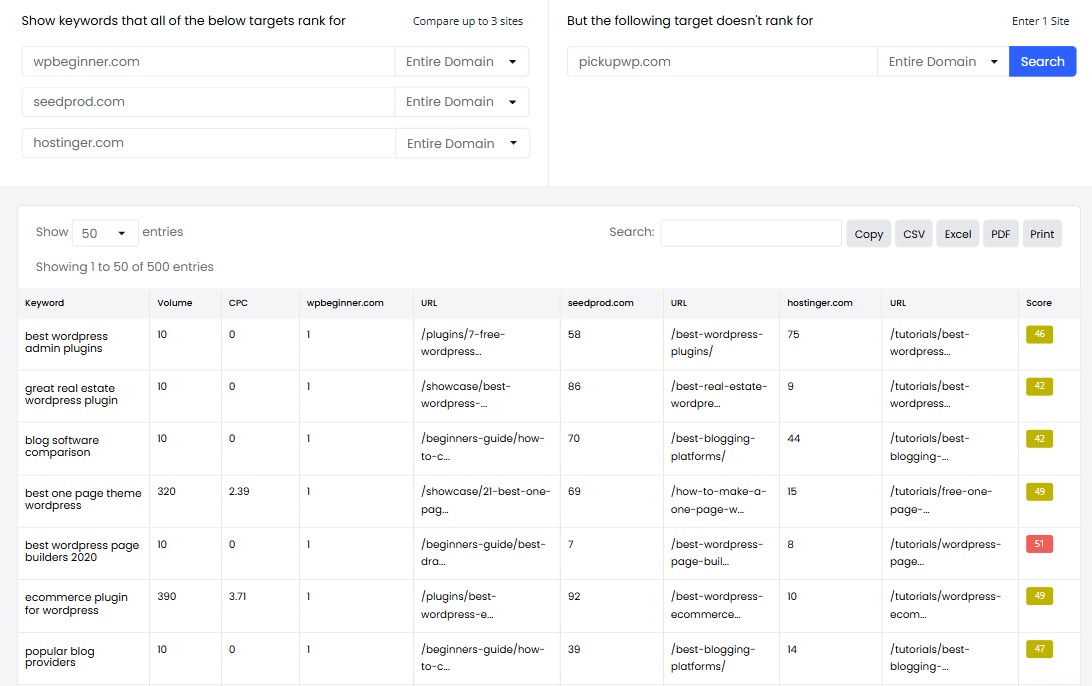Viewport: 1092px width, 686px height.
Task: Click the table Search input box
Action: [751, 233]
